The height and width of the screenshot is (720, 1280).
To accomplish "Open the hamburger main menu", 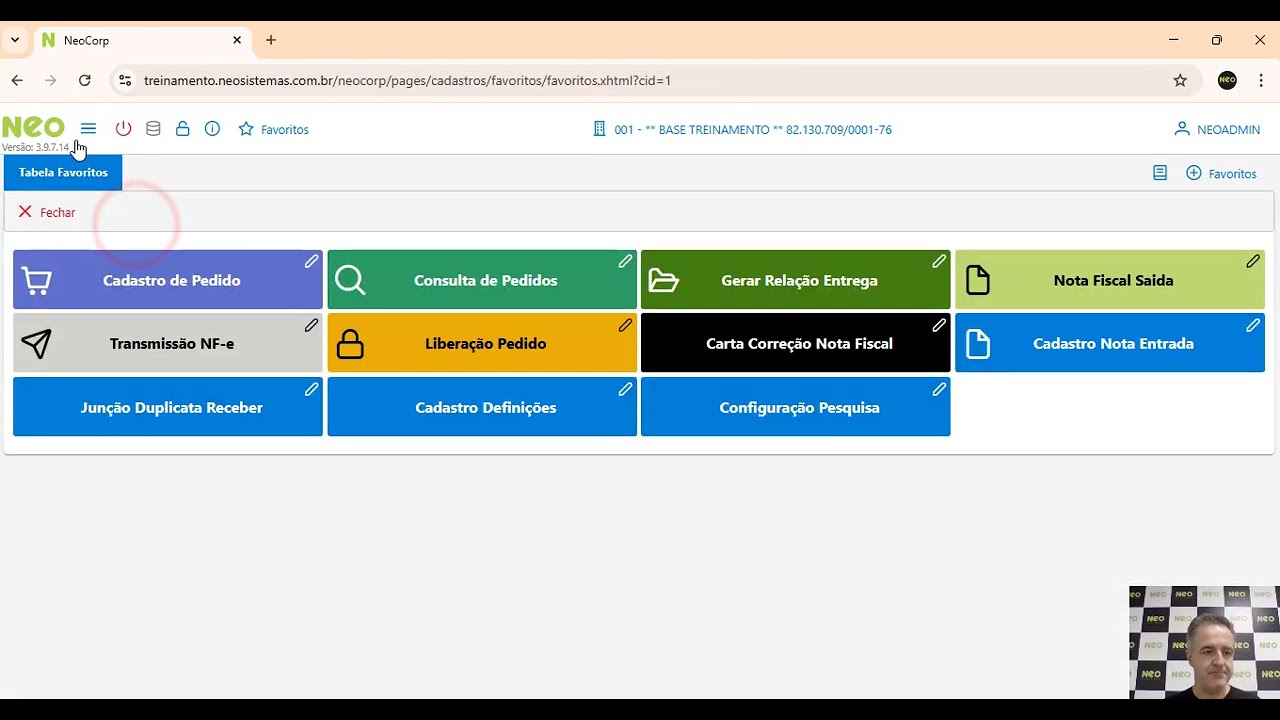I will click(x=88, y=129).
